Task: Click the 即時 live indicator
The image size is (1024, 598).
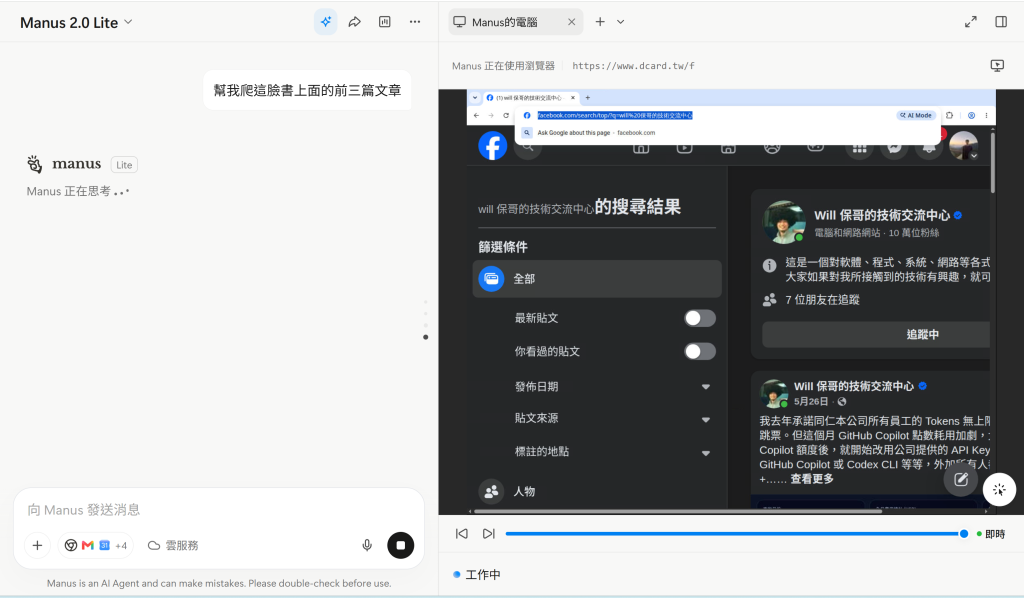Action: point(991,534)
